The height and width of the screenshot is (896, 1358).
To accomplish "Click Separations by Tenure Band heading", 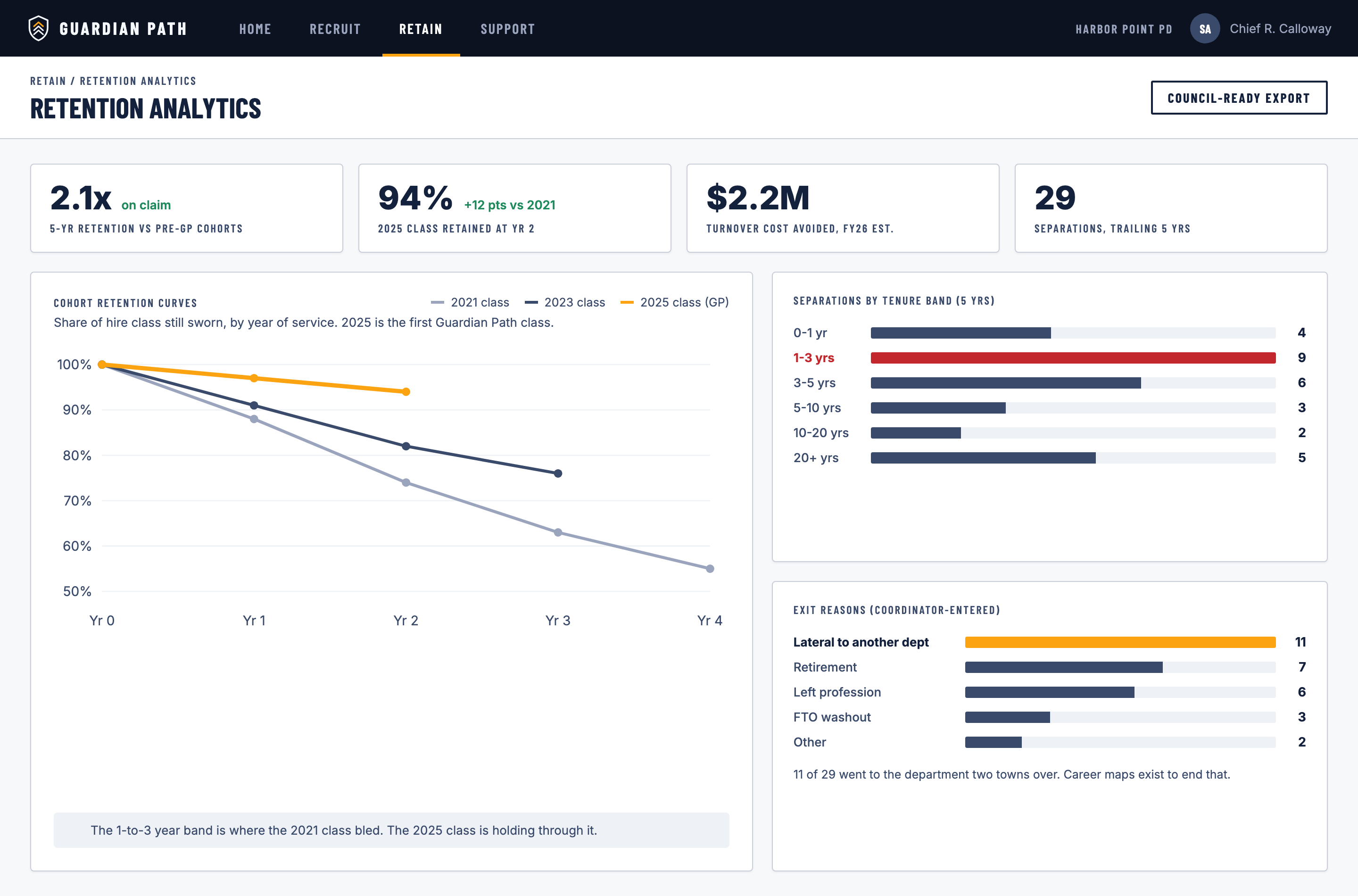I will pyautogui.click(x=894, y=301).
